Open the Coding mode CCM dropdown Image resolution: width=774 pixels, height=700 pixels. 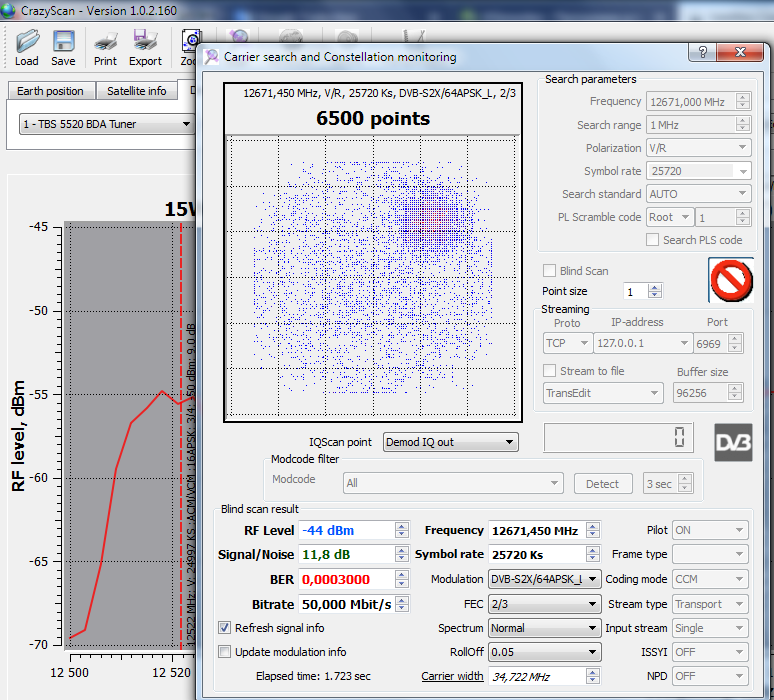point(710,579)
